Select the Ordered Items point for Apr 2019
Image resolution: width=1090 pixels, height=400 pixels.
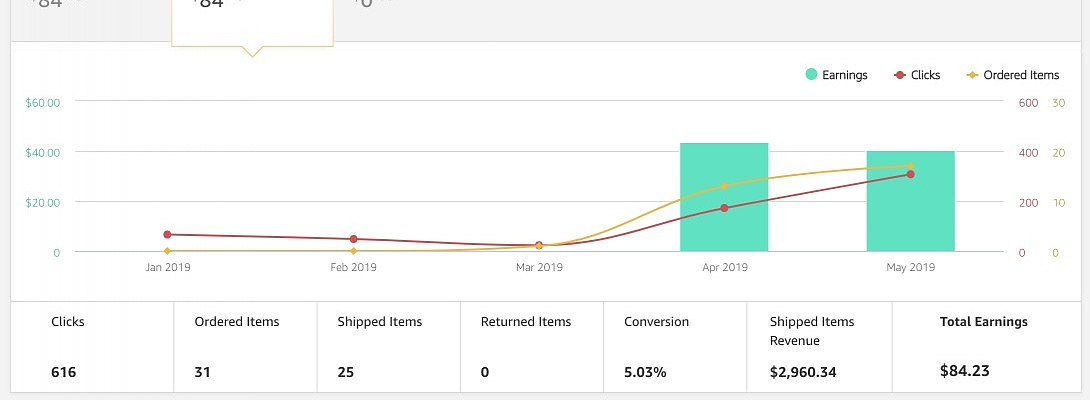tap(724, 186)
